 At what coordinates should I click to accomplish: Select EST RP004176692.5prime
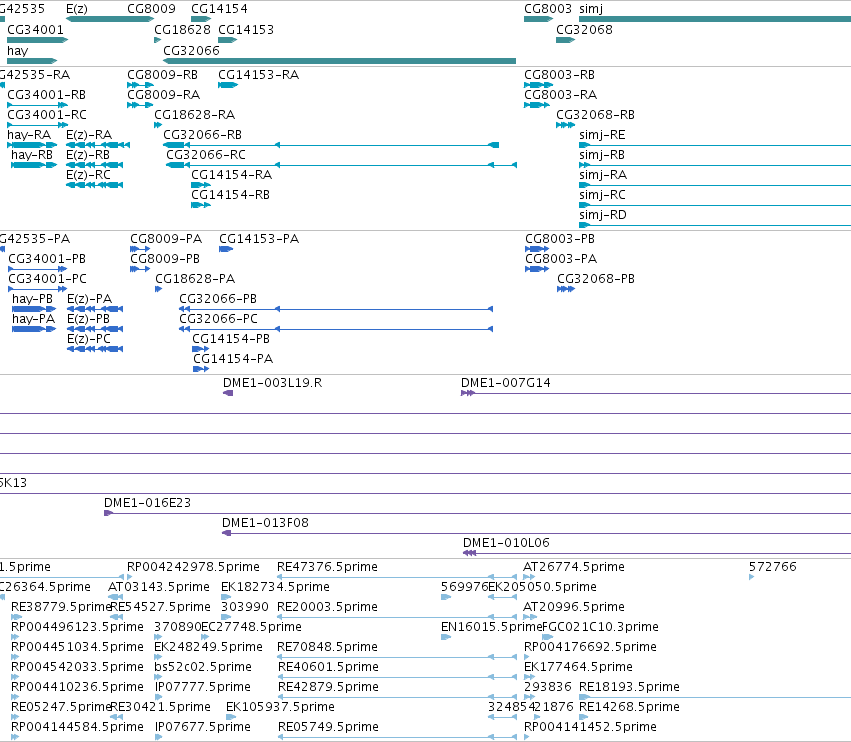click(x=590, y=647)
